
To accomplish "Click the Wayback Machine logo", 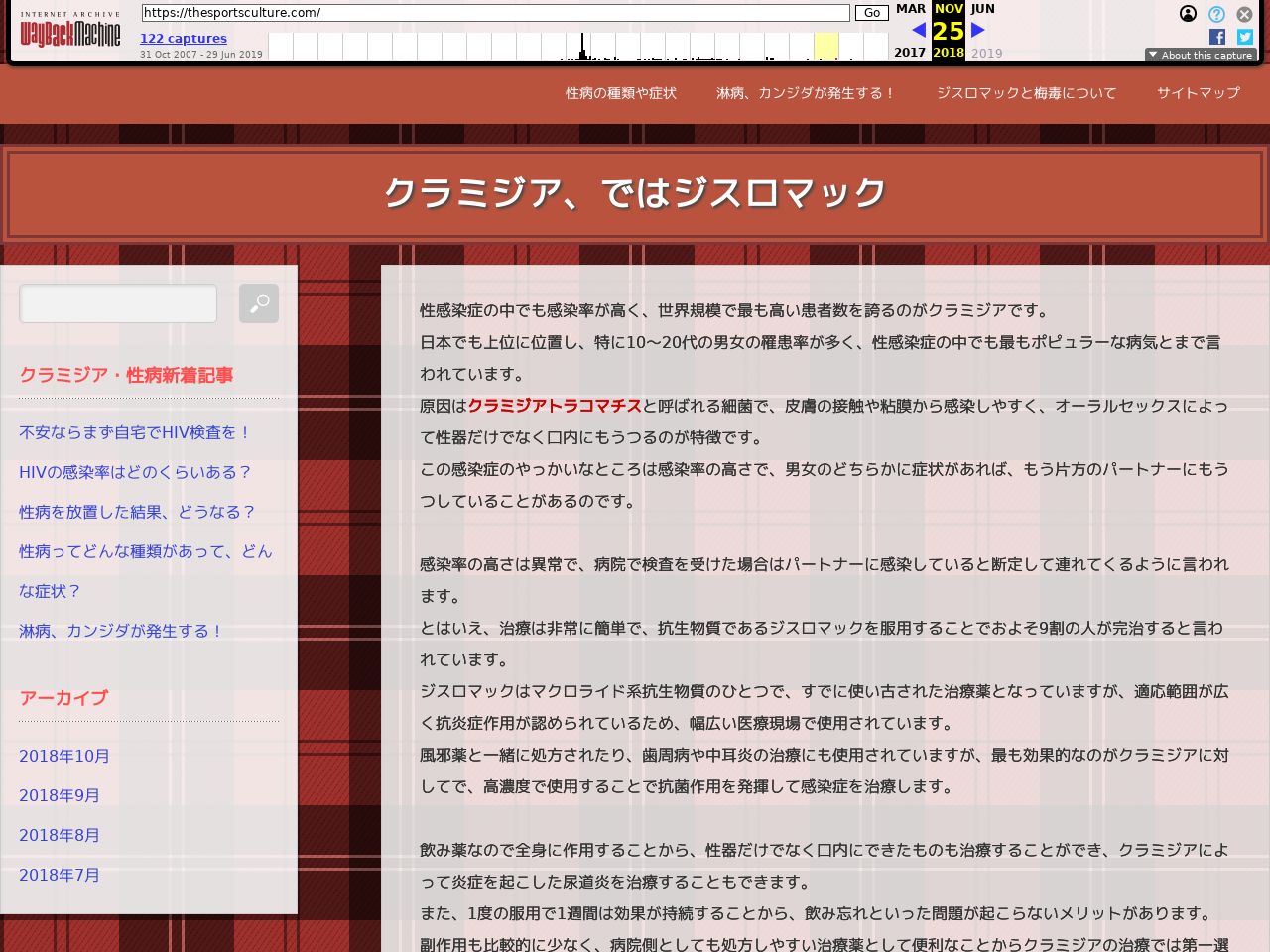I will [69, 33].
